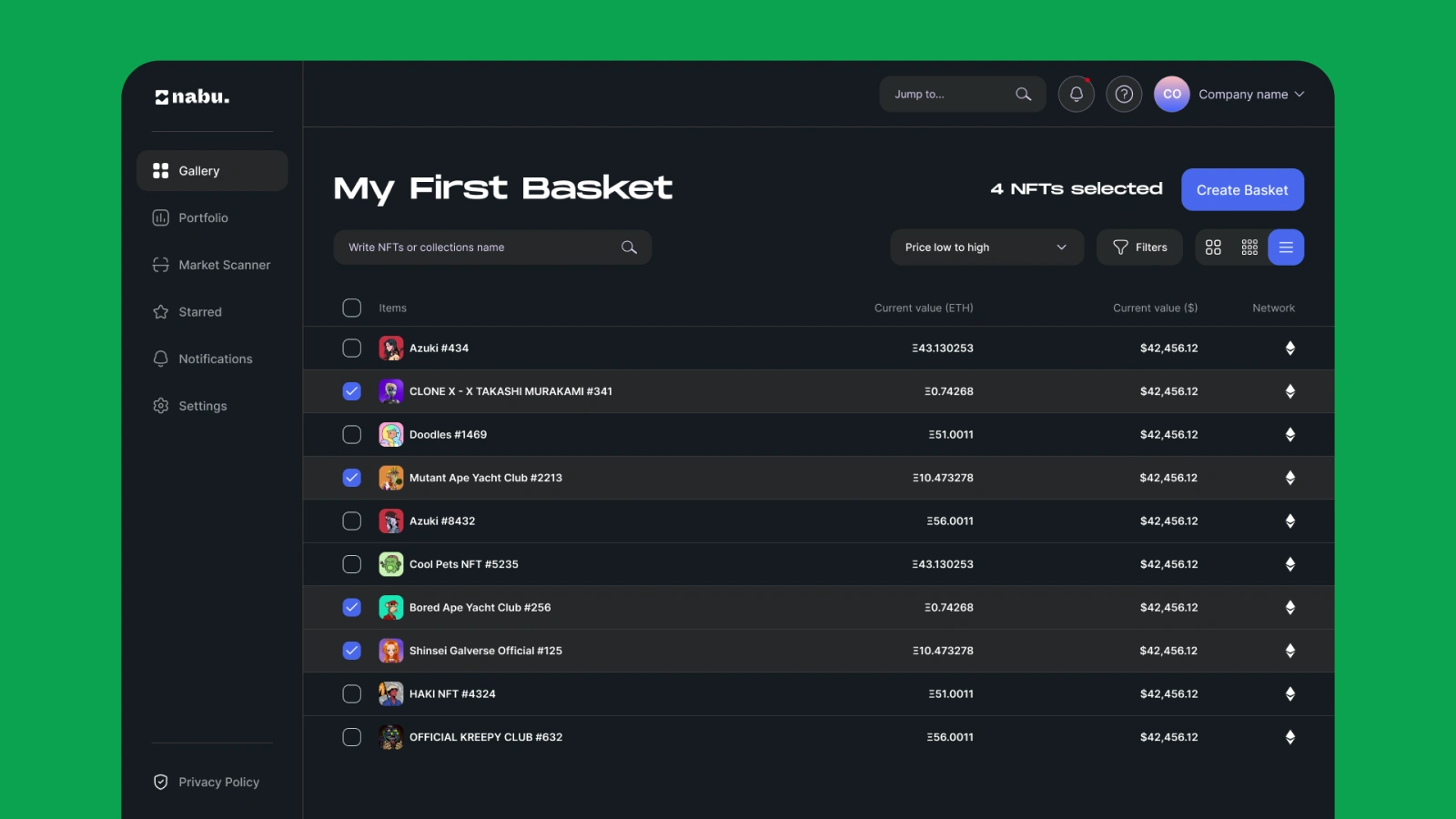
Task: Click Ethereum icon for HAKI NFT #4324
Action: (x=1289, y=694)
